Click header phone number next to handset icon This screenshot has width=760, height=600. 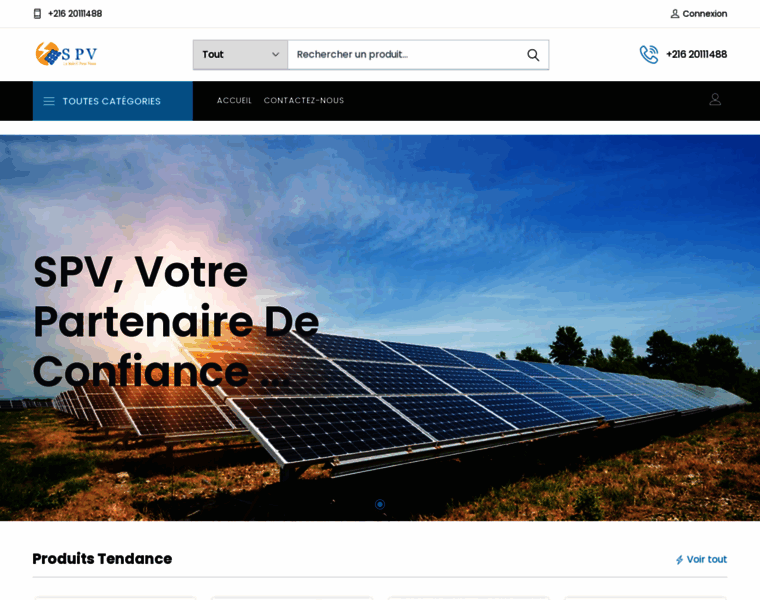(697, 54)
